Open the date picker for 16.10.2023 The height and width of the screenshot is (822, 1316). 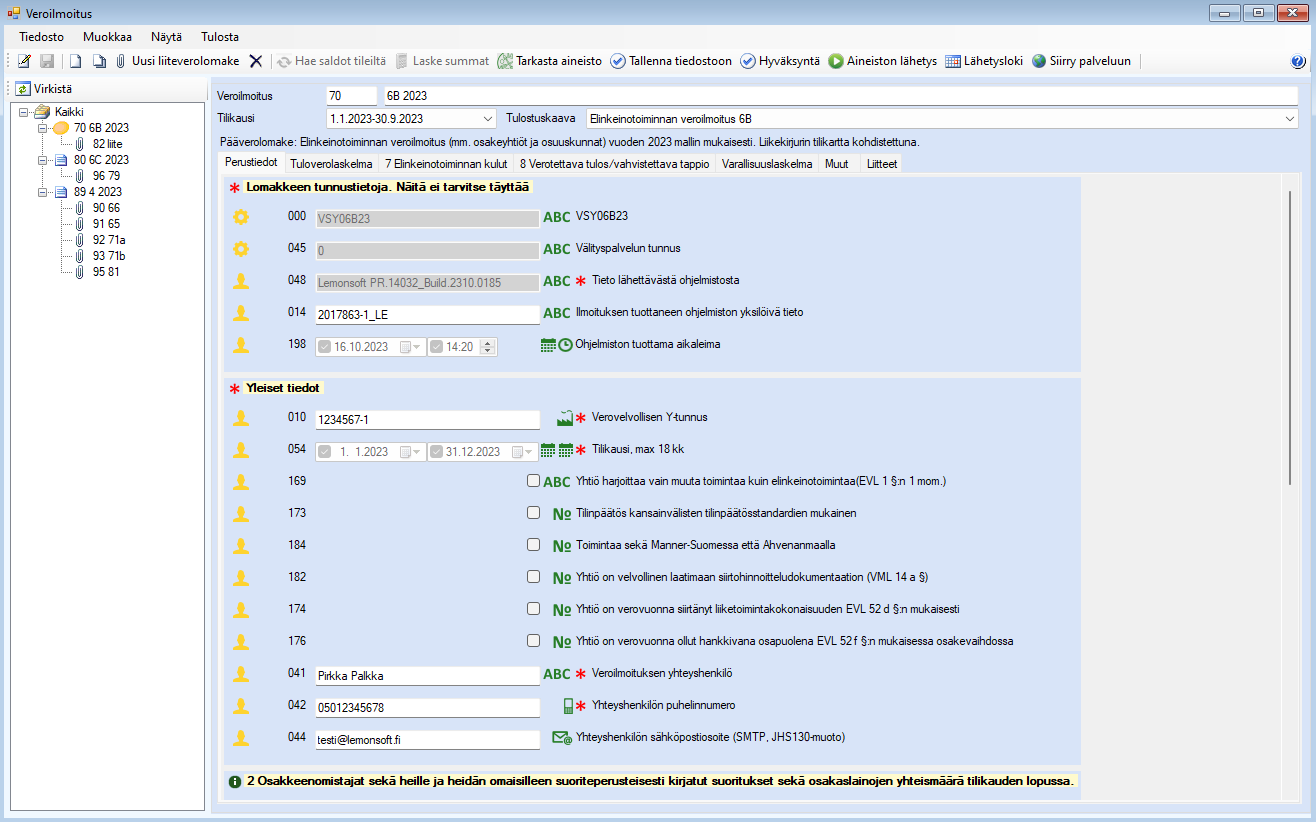(410, 346)
